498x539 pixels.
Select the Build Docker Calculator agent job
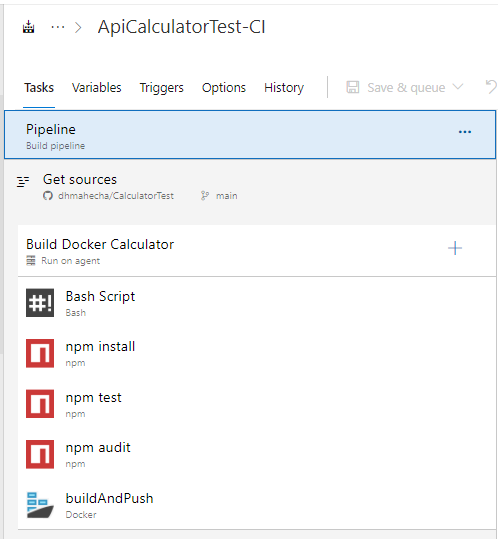257,251
